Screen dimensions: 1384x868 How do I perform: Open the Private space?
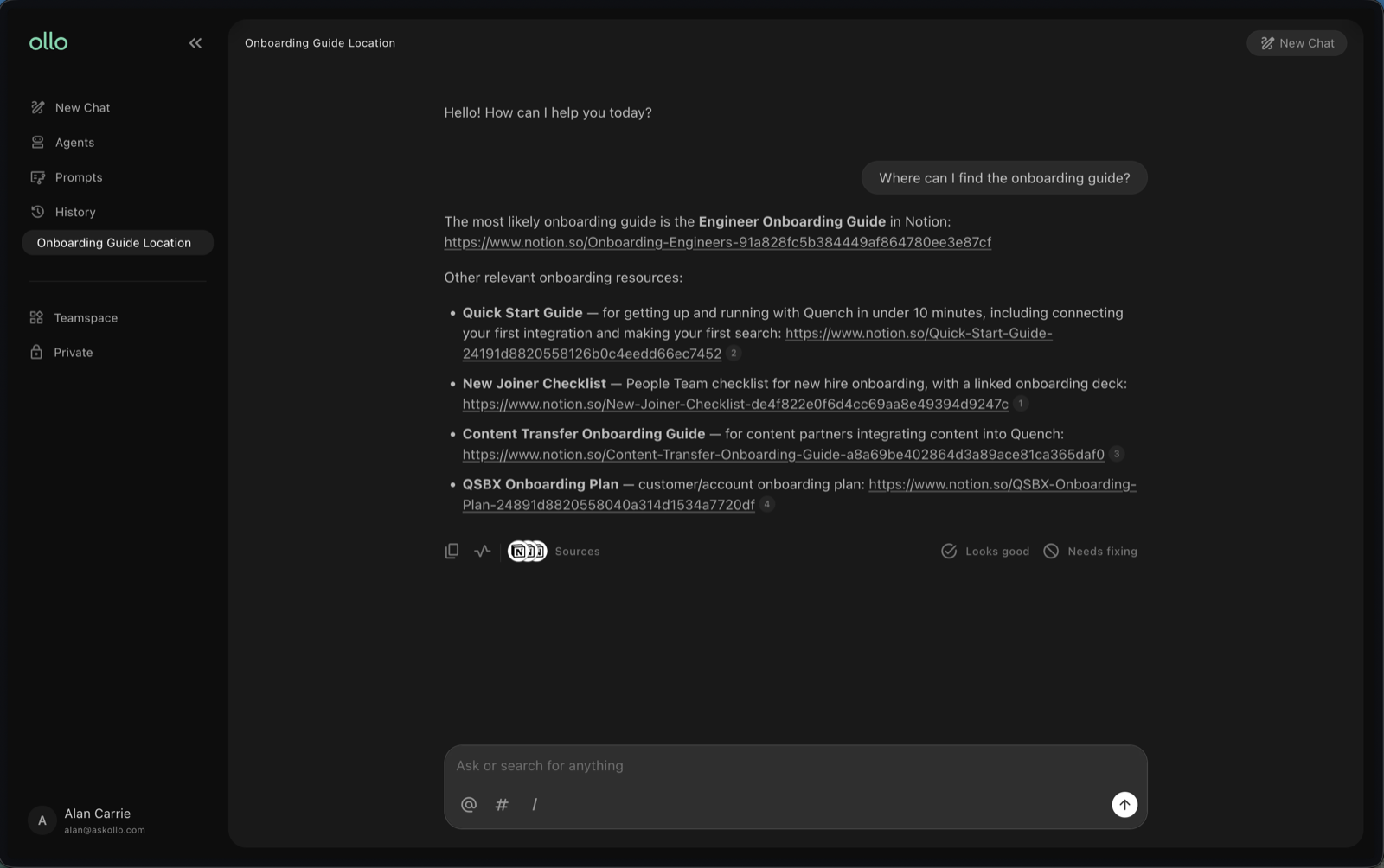tap(61, 352)
